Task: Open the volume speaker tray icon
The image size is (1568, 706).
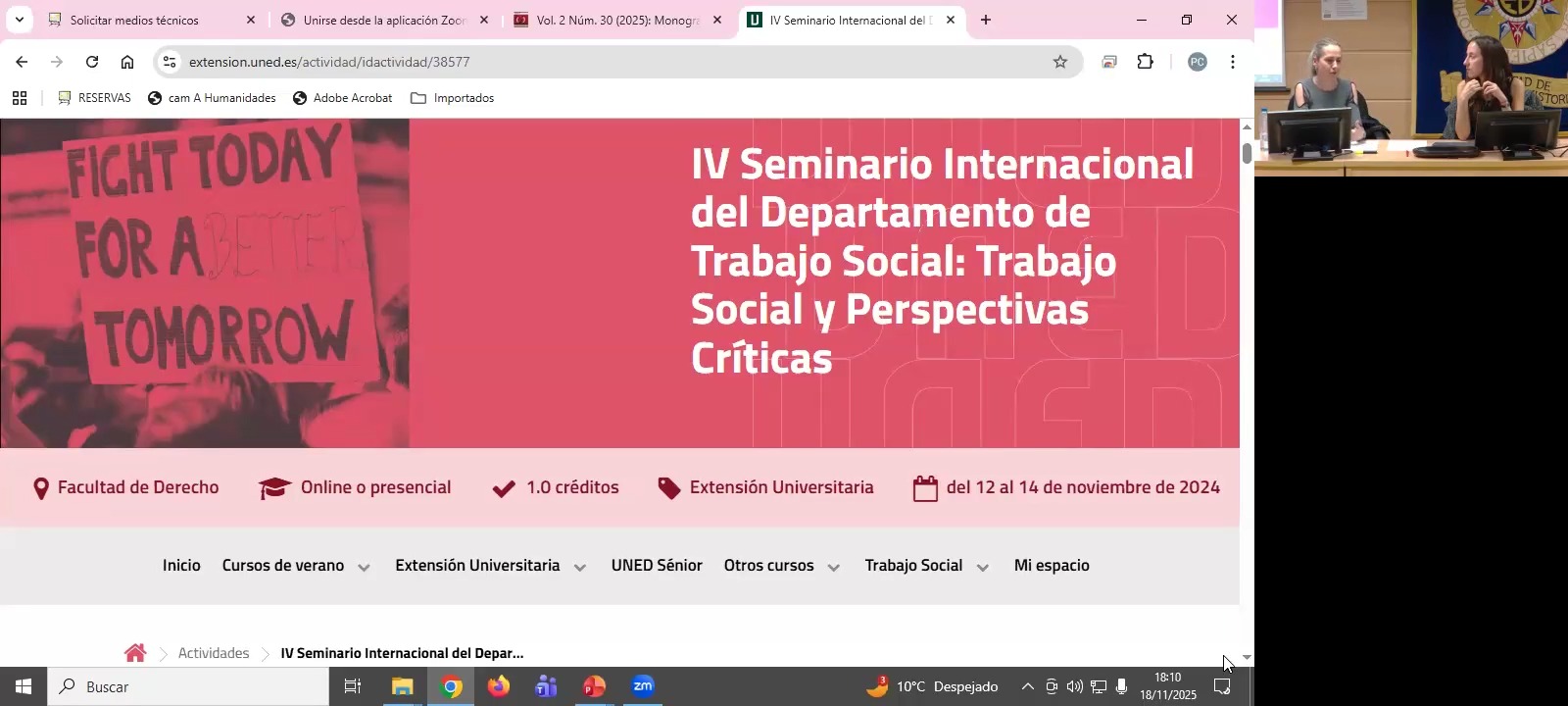Action: coord(1075,686)
